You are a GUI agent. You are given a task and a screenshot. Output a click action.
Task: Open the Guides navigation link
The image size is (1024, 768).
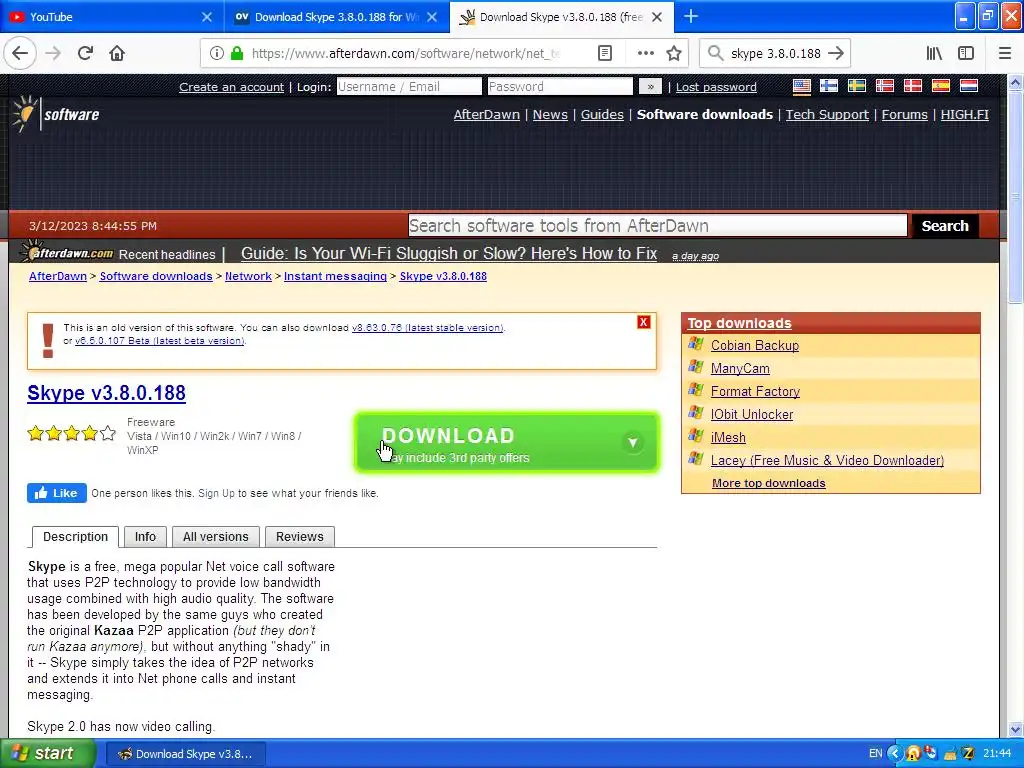tap(602, 114)
